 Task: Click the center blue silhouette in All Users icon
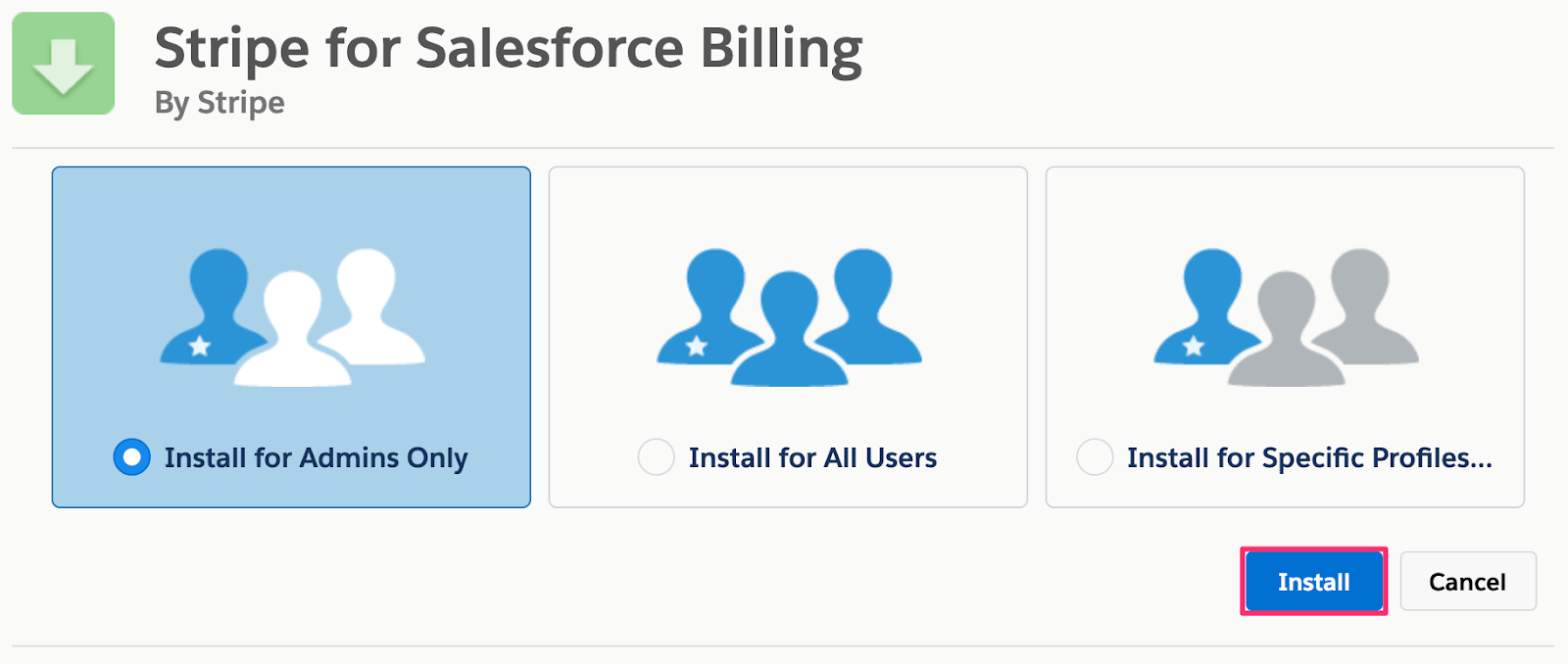790,329
